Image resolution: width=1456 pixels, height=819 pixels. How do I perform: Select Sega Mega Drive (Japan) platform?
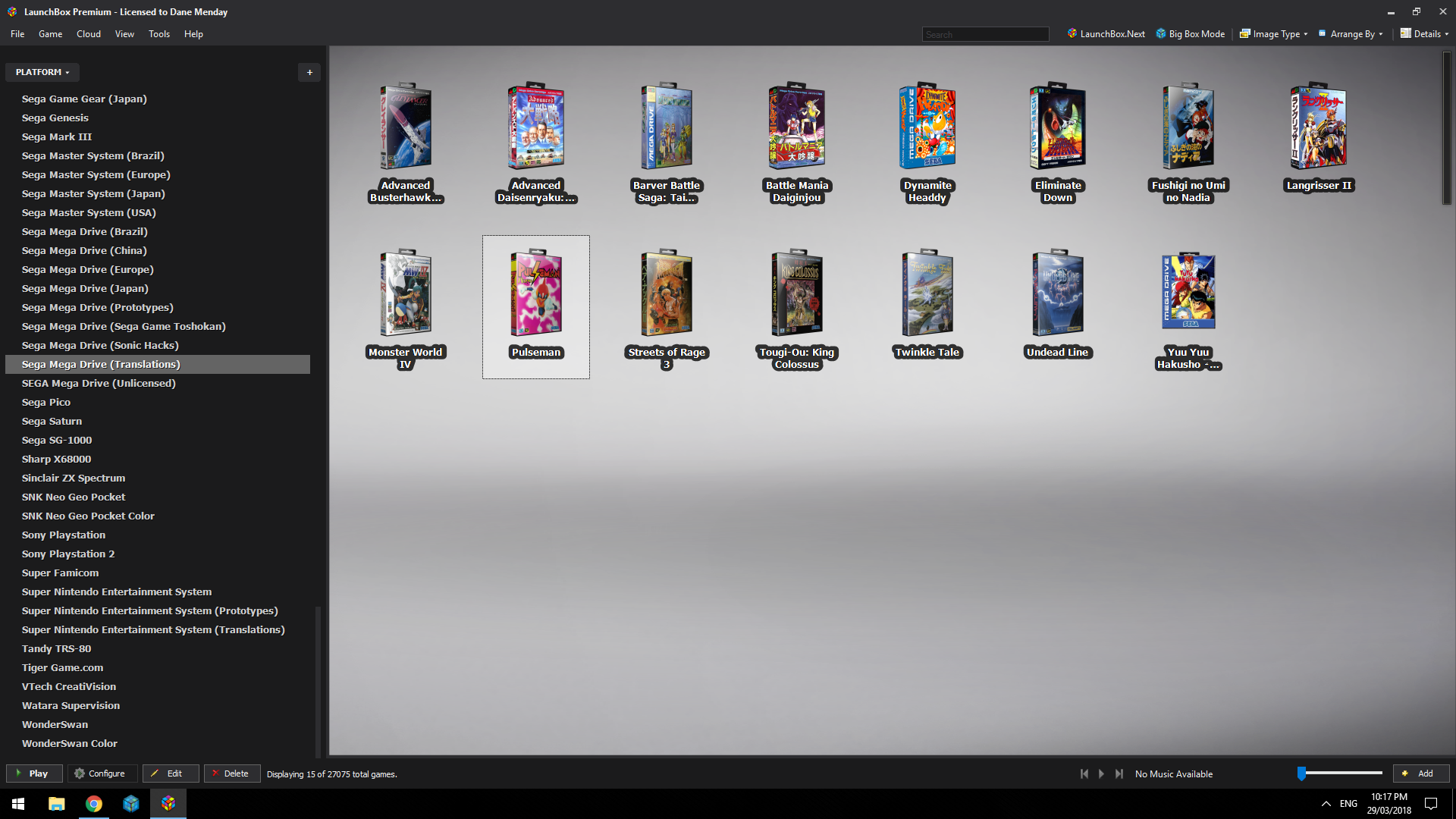(x=85, y=289)
